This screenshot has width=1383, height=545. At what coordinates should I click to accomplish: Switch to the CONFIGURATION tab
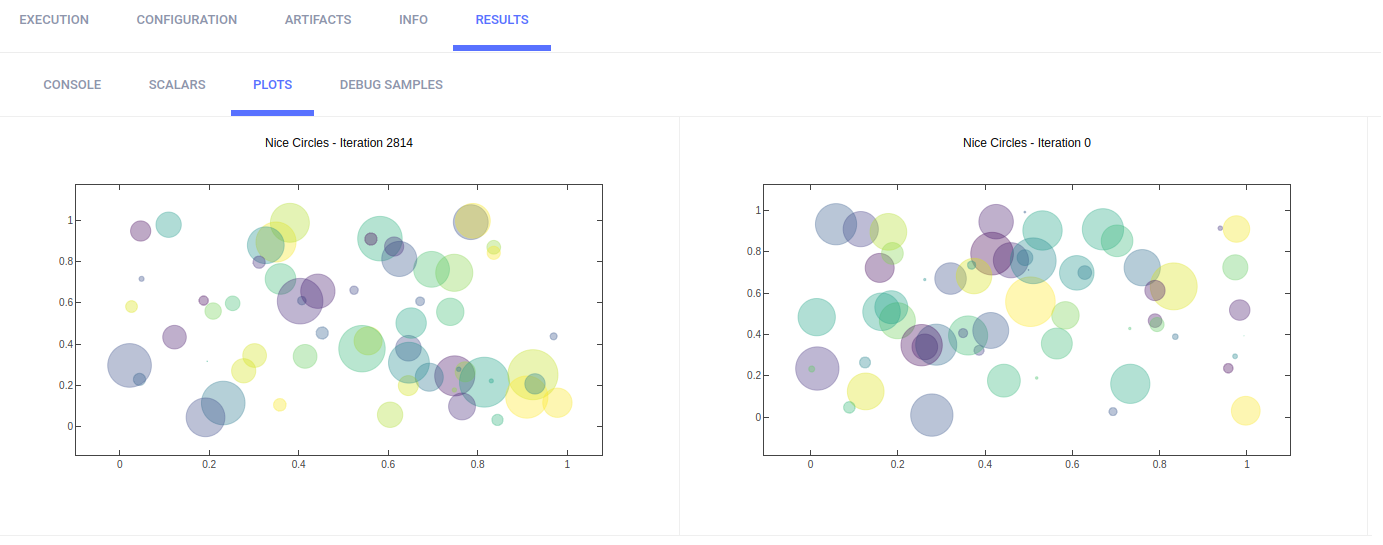[187, 20]
